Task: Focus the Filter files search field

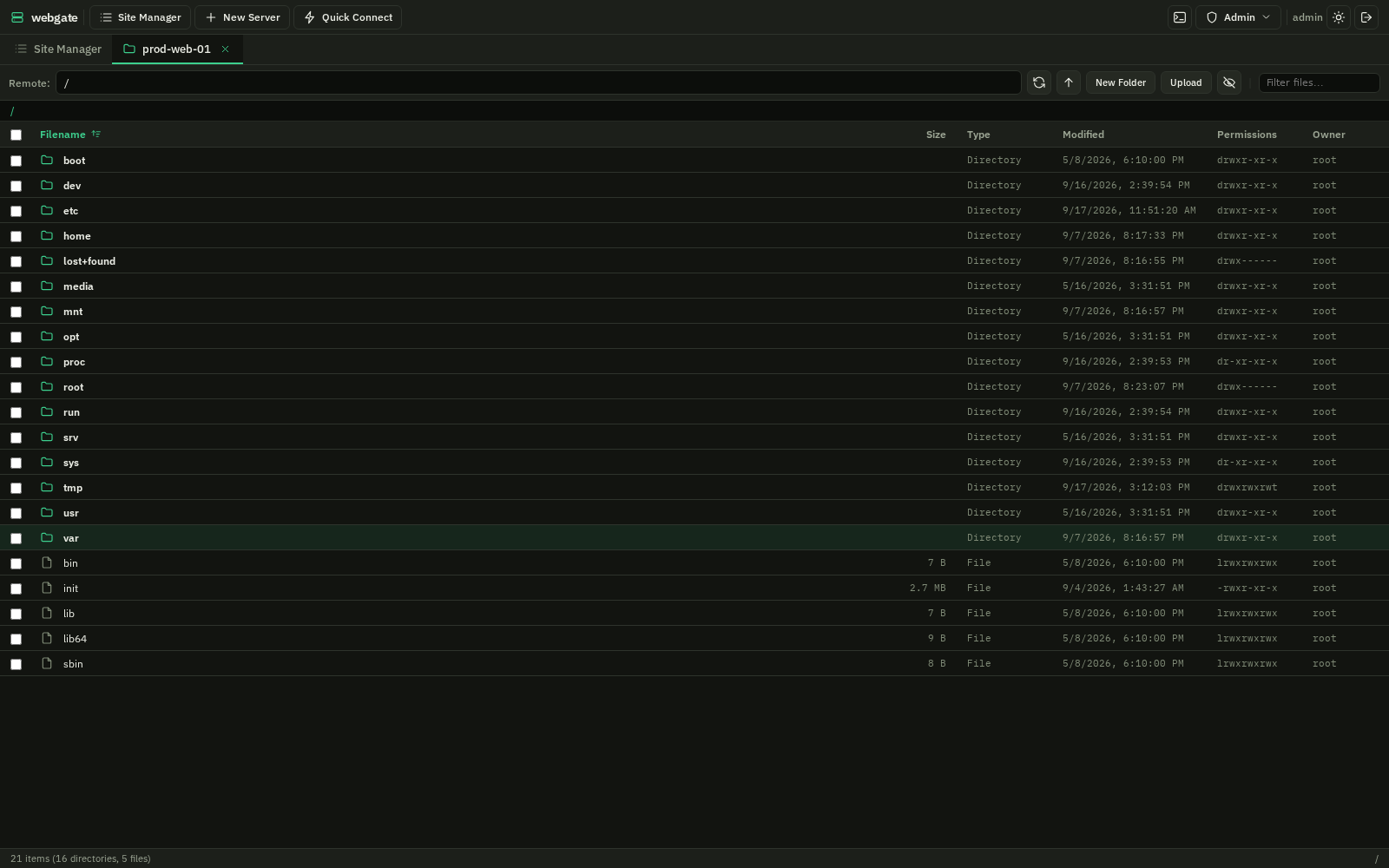Action: (x=1320, y=82)
